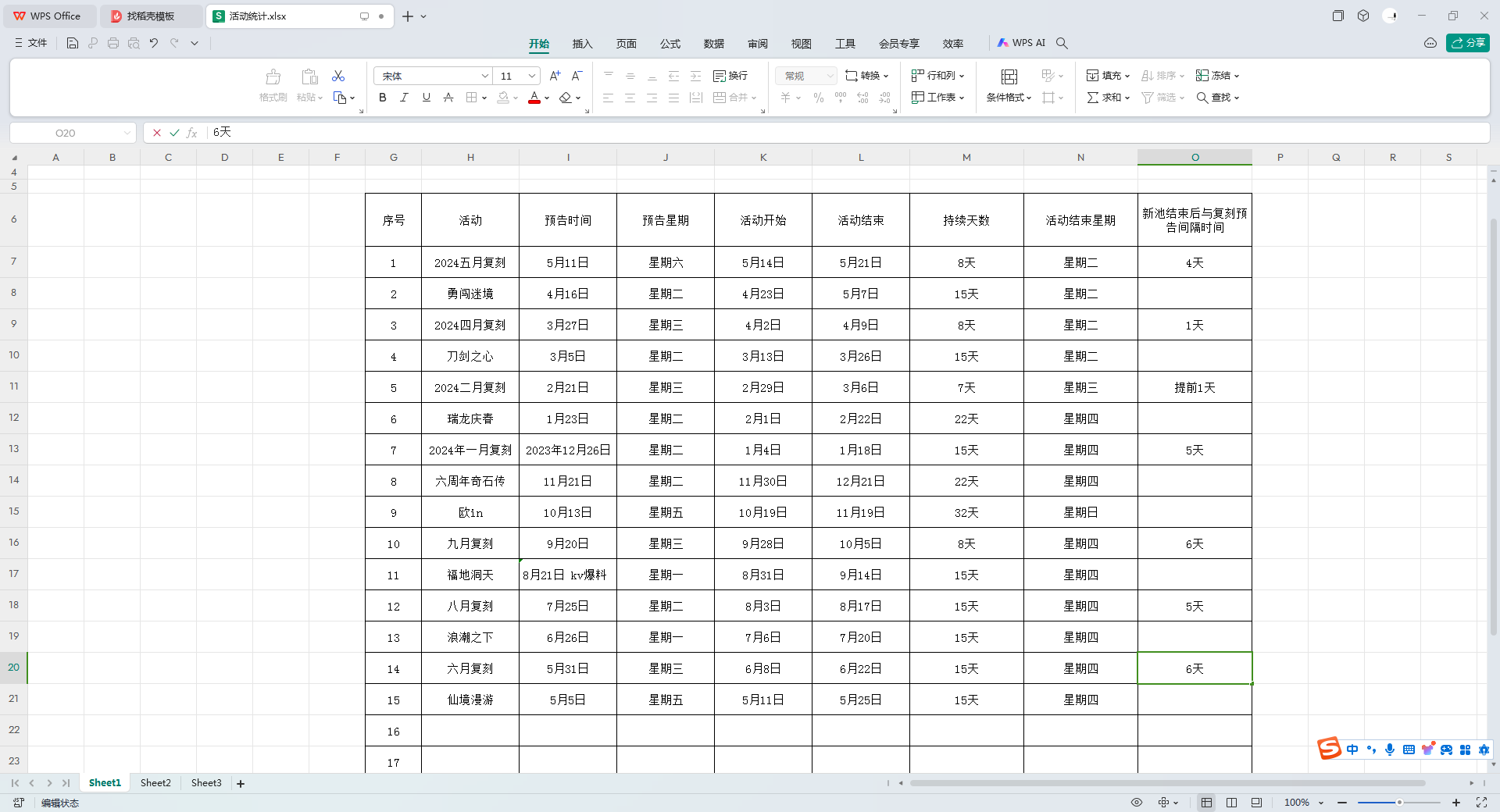Open the 文件 file menu button
The height and width of the screenshot is (812, 1500).
31,43
